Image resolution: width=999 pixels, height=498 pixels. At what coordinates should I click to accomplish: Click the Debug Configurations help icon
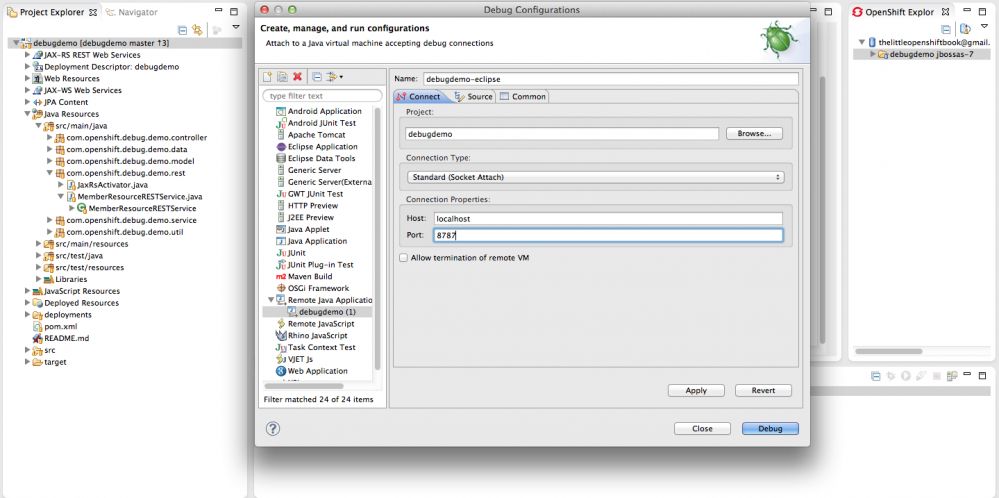click(273, 429)
